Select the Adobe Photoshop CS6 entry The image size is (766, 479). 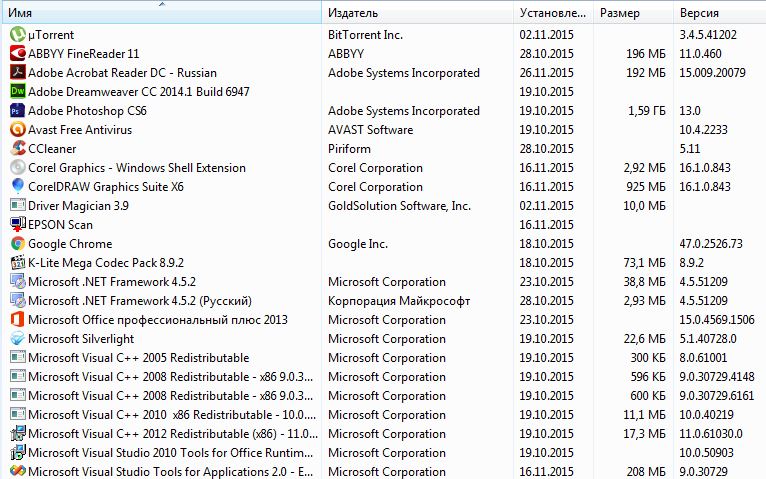(87, 110)
